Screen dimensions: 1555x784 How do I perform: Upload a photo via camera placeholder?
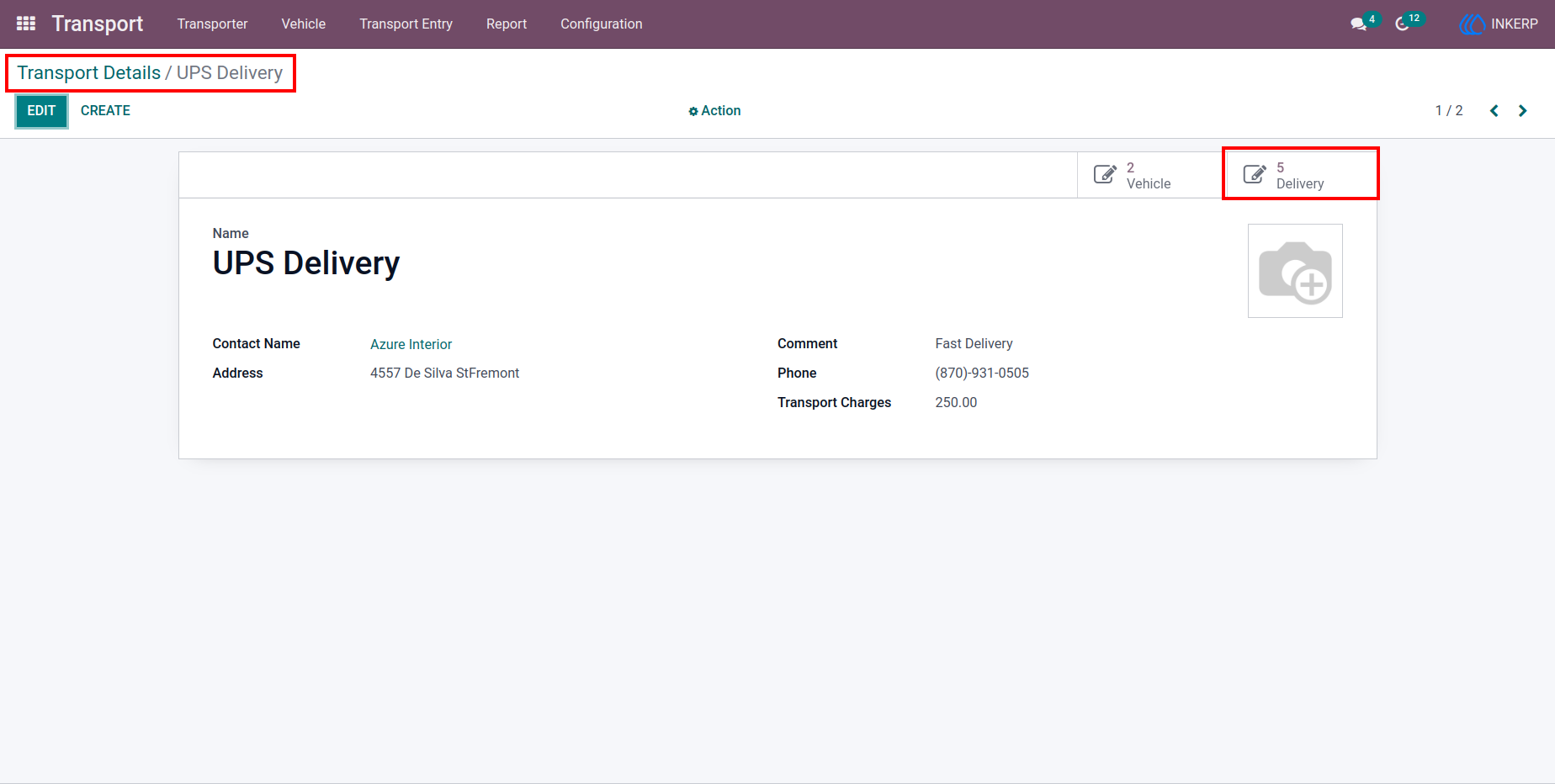click(x=1295, y=271)
